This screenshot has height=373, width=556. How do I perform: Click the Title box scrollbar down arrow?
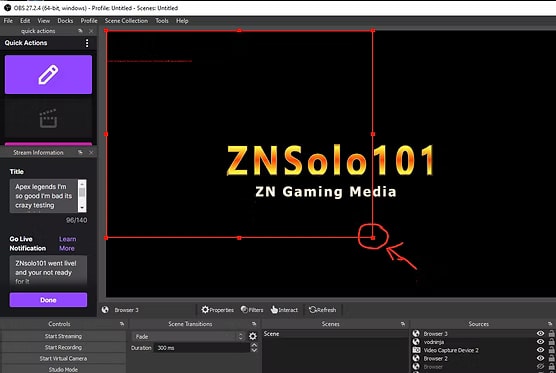82,208
